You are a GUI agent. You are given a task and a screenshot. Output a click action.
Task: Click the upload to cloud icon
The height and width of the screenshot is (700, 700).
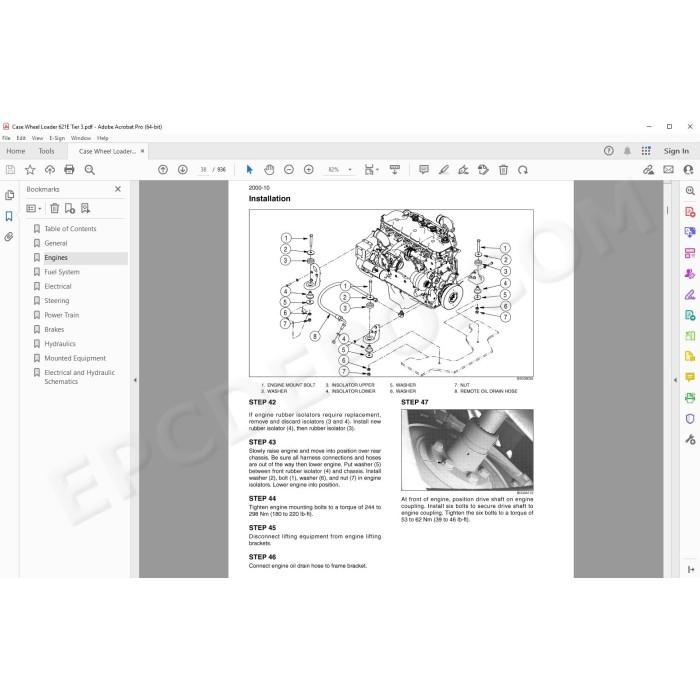pos(50,170)
